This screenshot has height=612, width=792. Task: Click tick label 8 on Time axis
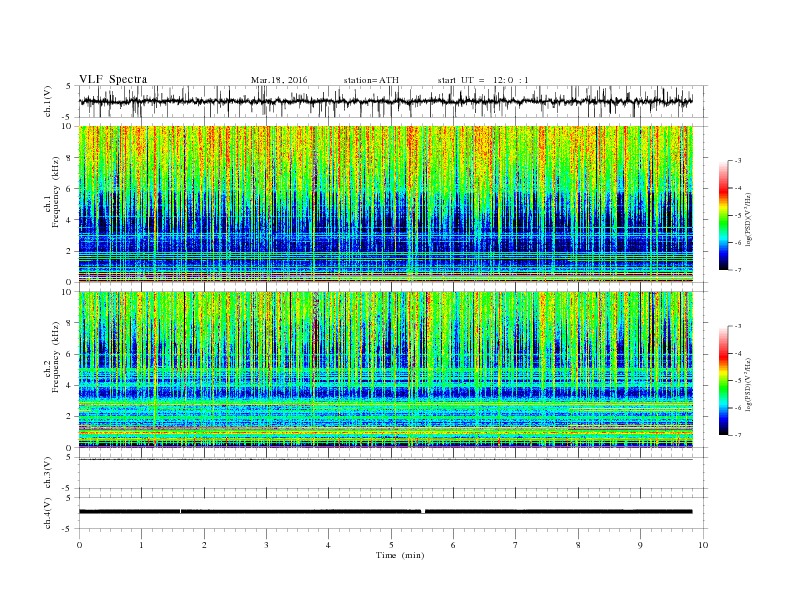coord(578,545)
